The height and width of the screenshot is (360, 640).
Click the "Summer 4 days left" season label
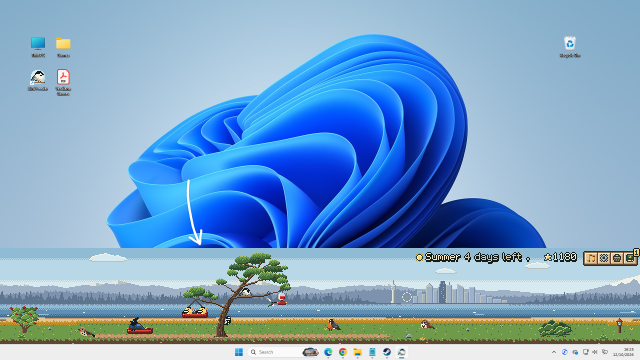473,257
